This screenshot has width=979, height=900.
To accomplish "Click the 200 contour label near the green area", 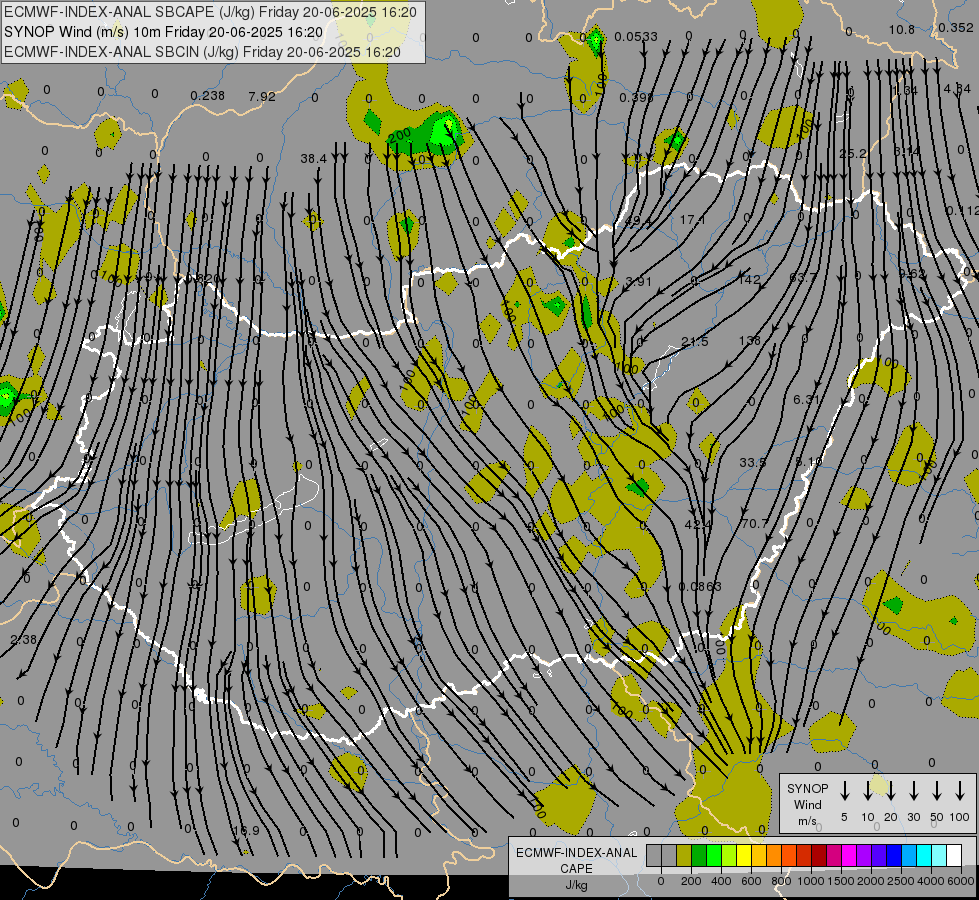I will click(x=398, y=136).
